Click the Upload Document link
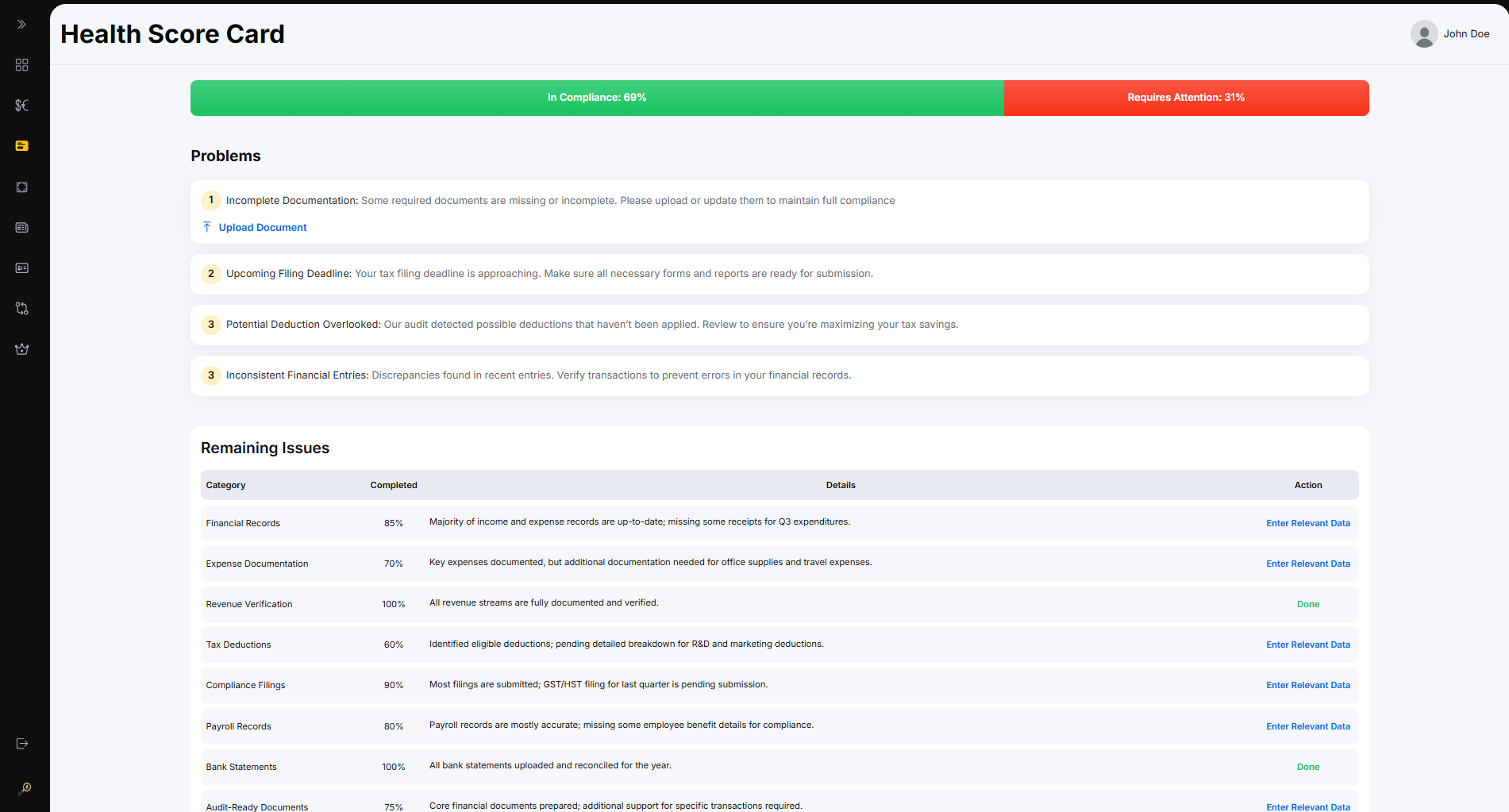 [263, 228]
